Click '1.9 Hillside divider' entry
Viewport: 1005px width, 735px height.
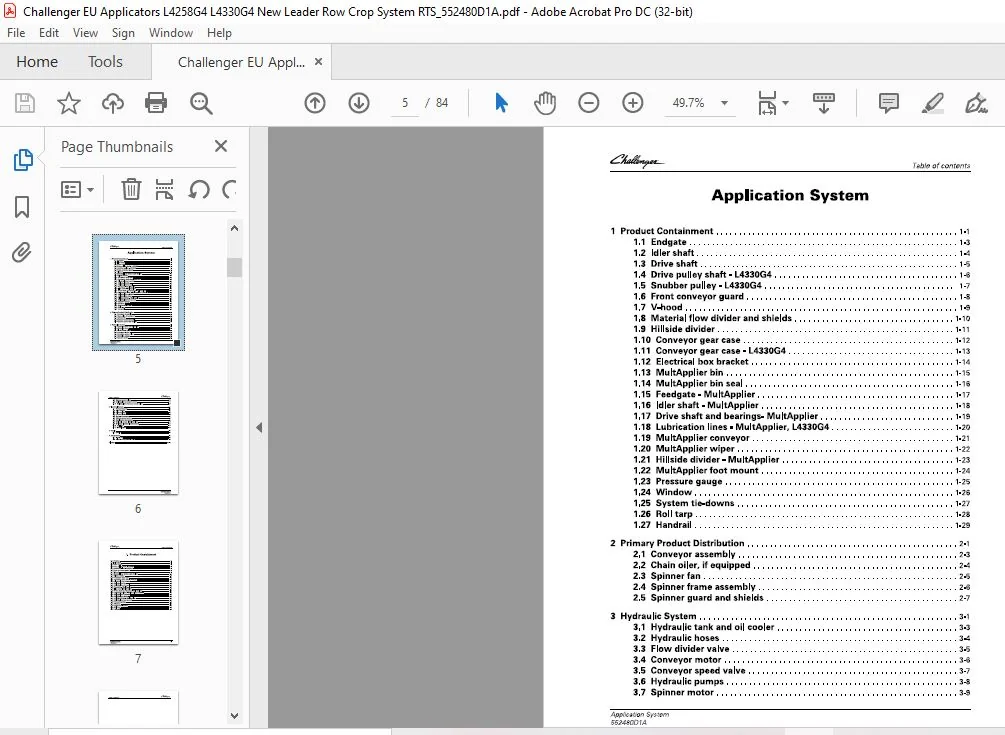point(801,329)
